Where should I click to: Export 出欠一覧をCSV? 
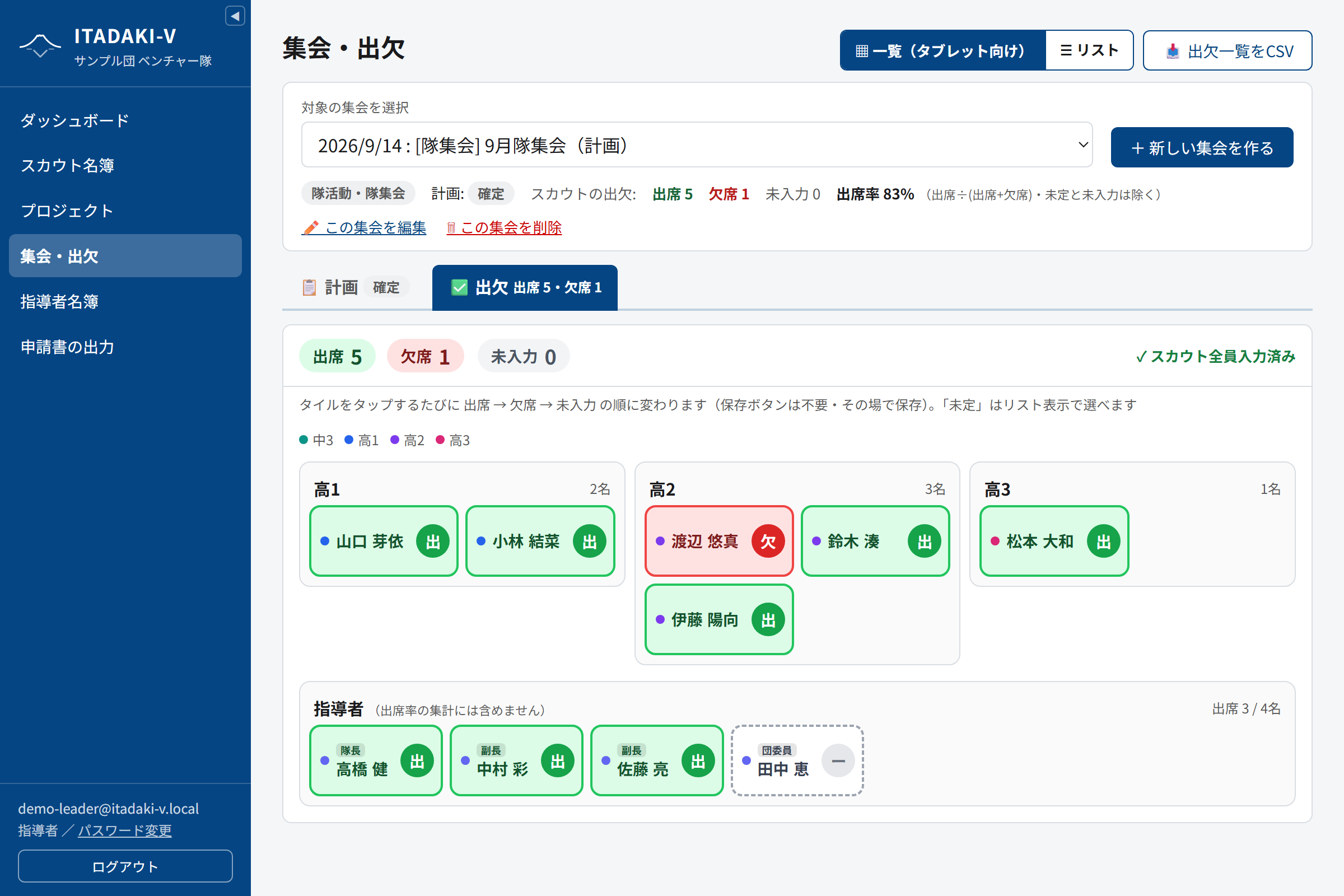click(x=1228, y=50)
